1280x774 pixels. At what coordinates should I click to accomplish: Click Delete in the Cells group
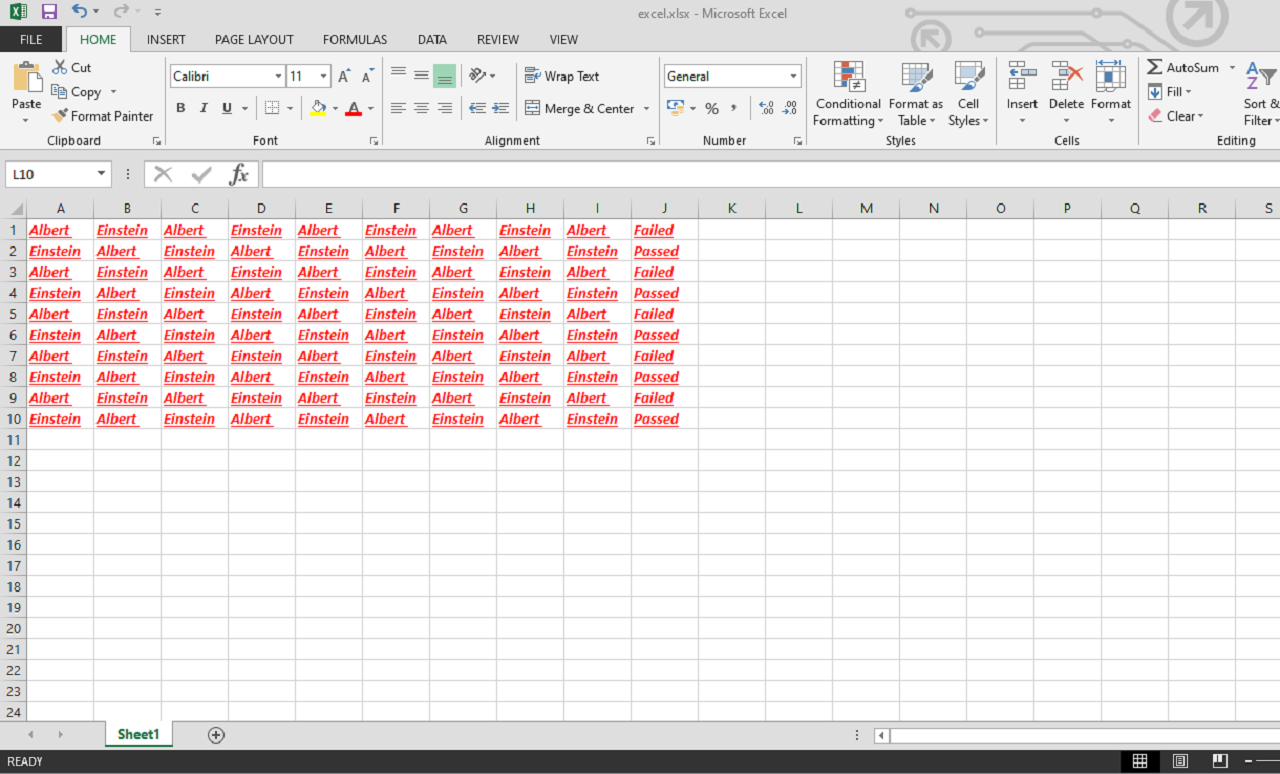point(1066,94)
